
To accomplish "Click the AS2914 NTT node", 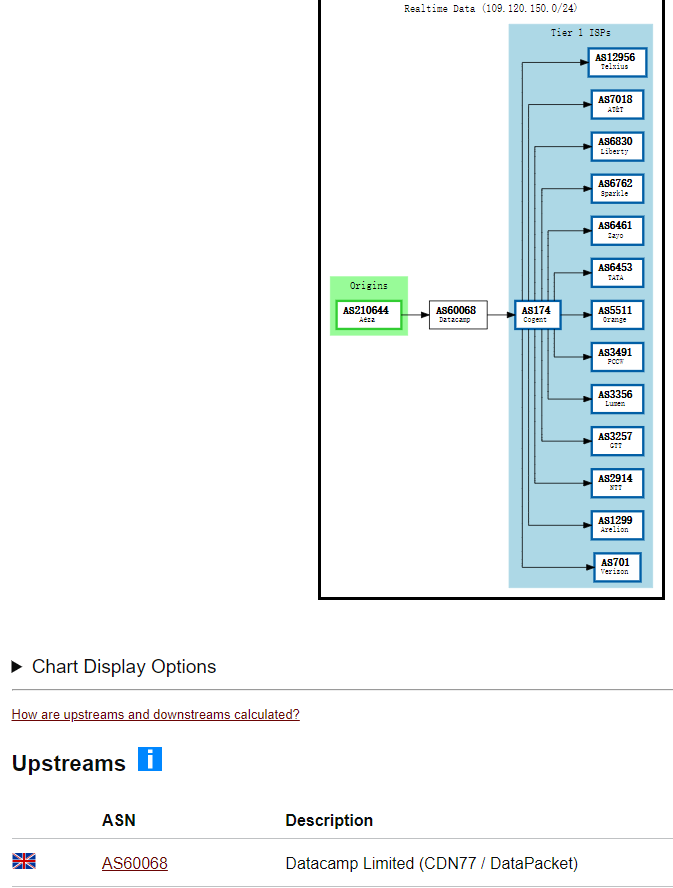I will (617, 483).
